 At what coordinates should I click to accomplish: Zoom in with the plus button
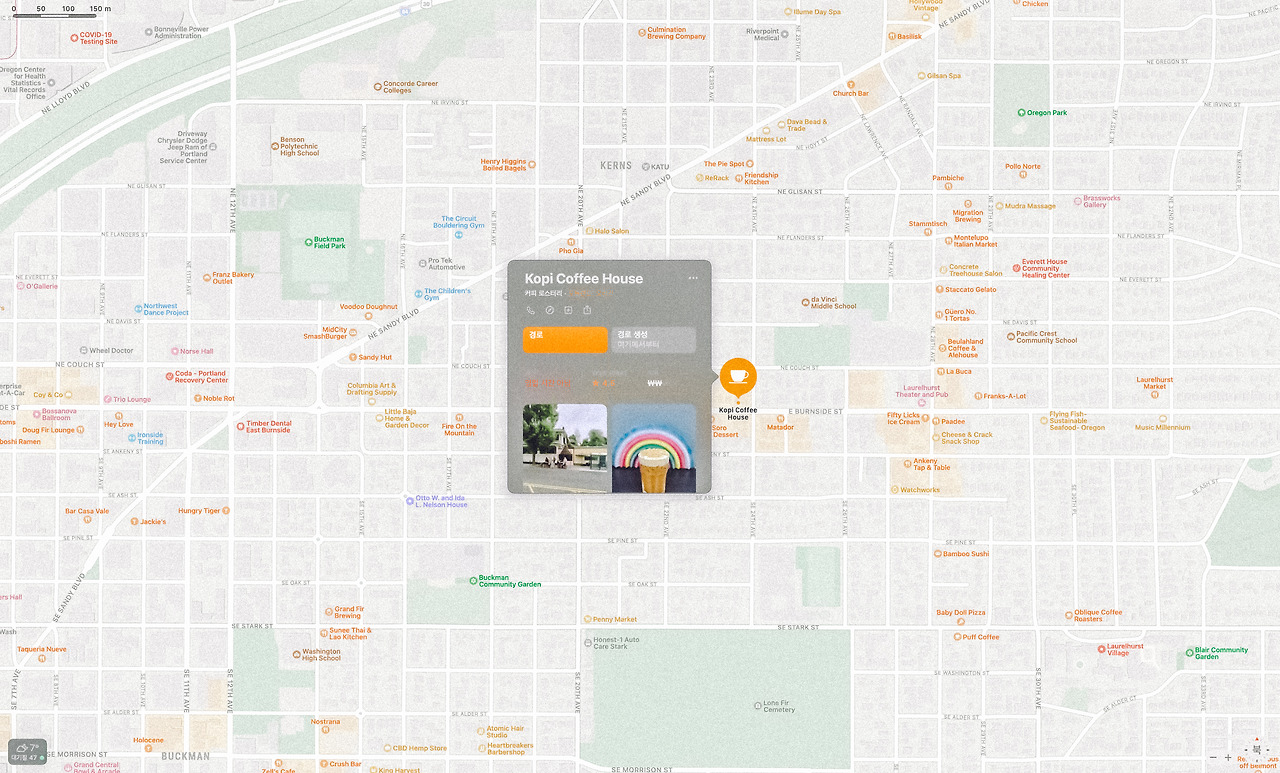pyautogui.click(x=1229, y=758)
